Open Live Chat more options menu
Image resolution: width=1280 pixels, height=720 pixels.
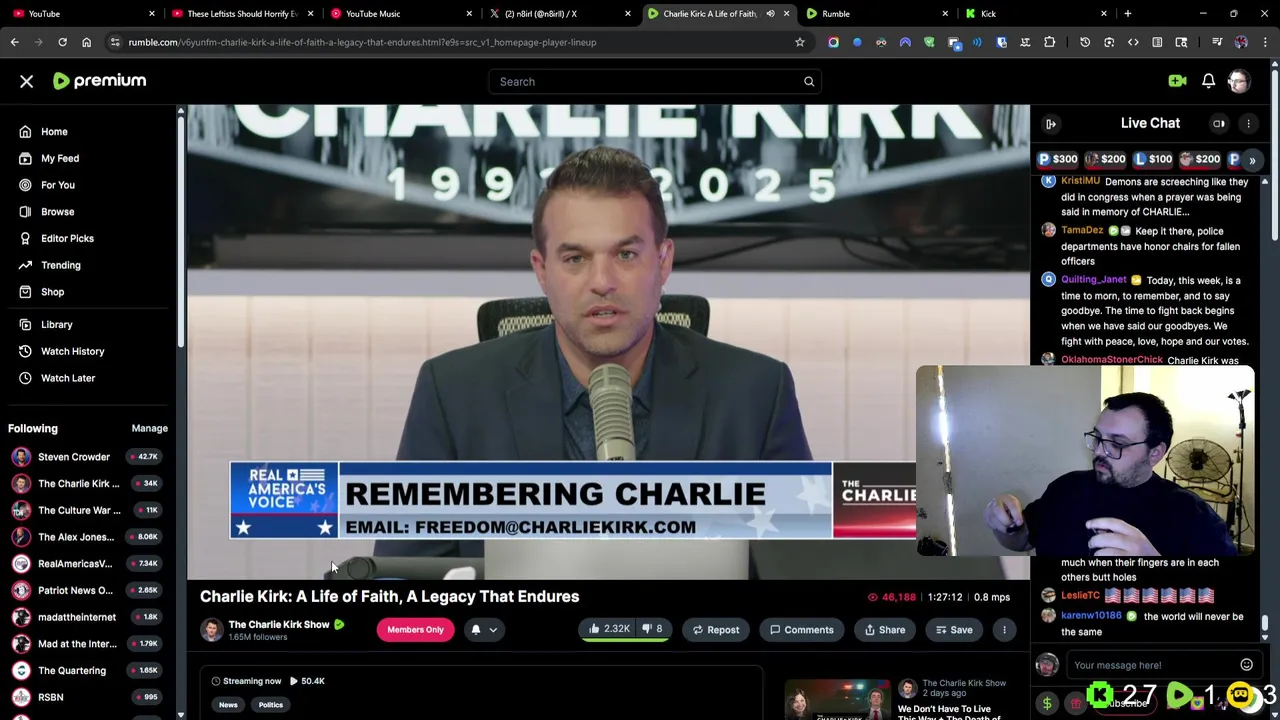click(1248, 123)
